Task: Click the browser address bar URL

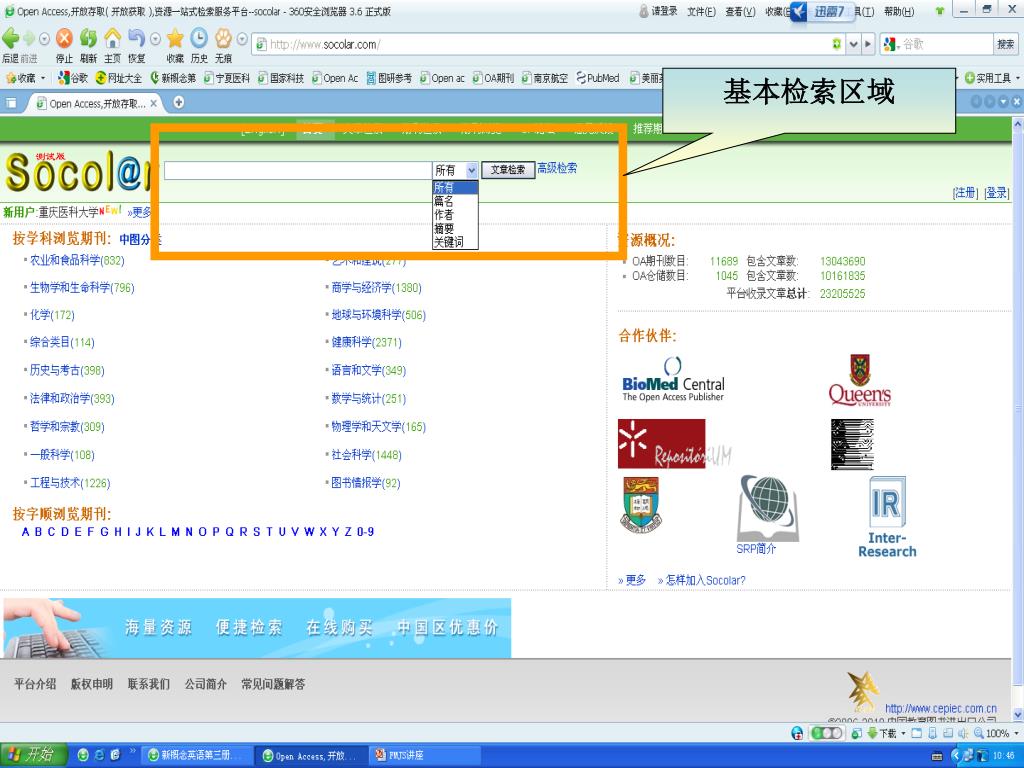Action: (x=325, y=44)
